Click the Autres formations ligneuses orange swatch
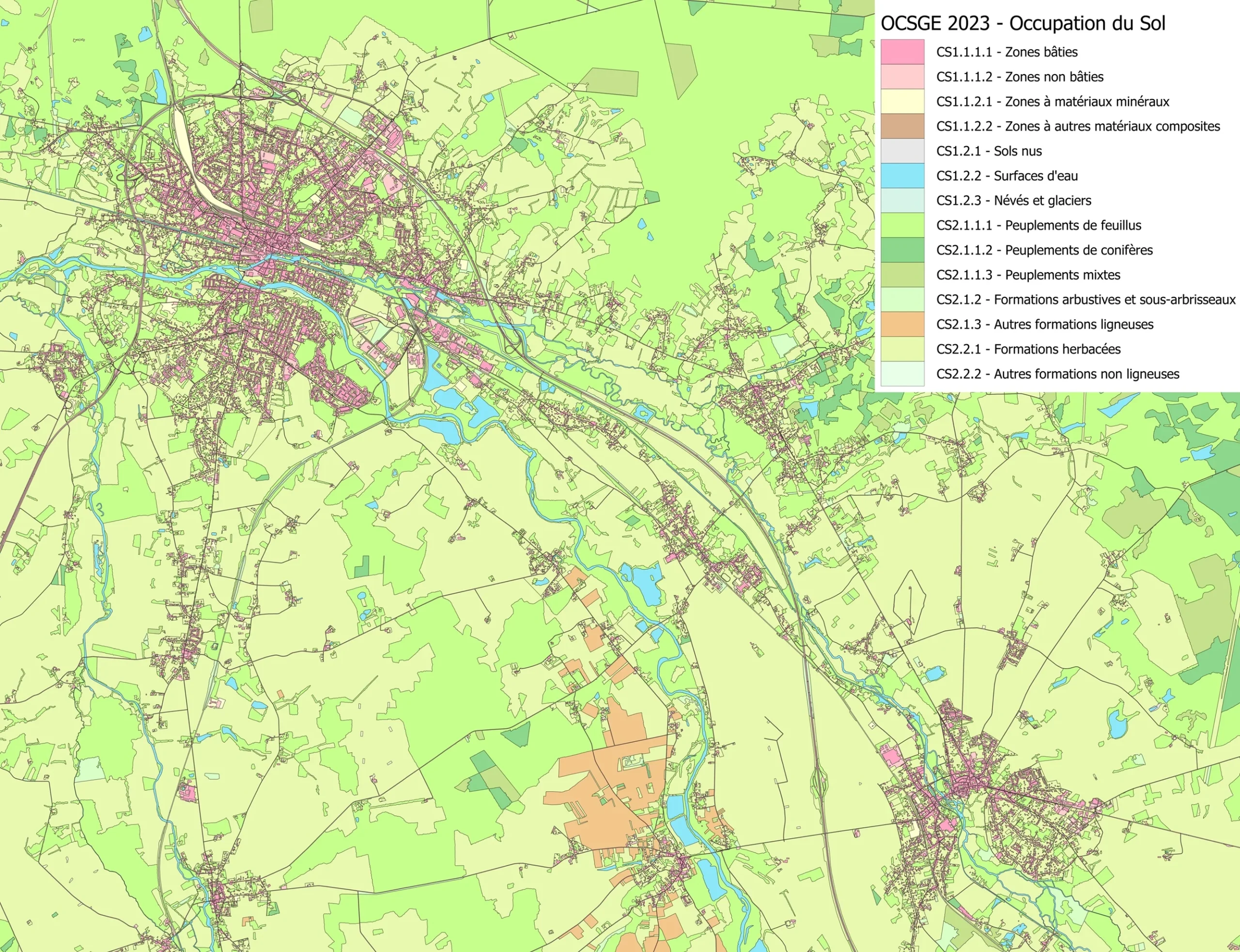 [902, 324]
